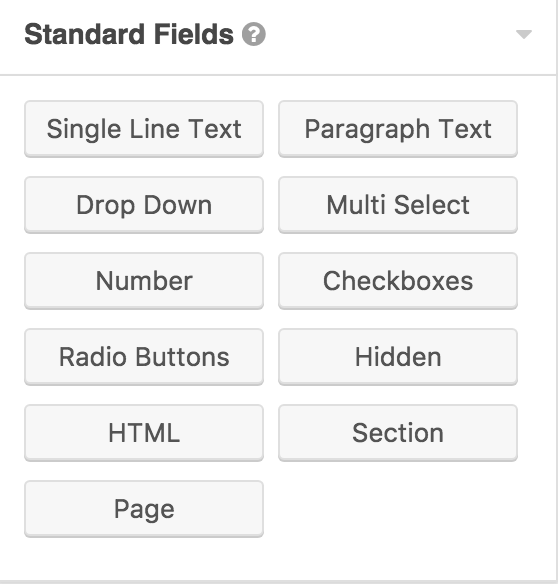558x584 pixels.
Task: Insert a Hidden field
Action: pyautogui.click(x=398, y=357)
